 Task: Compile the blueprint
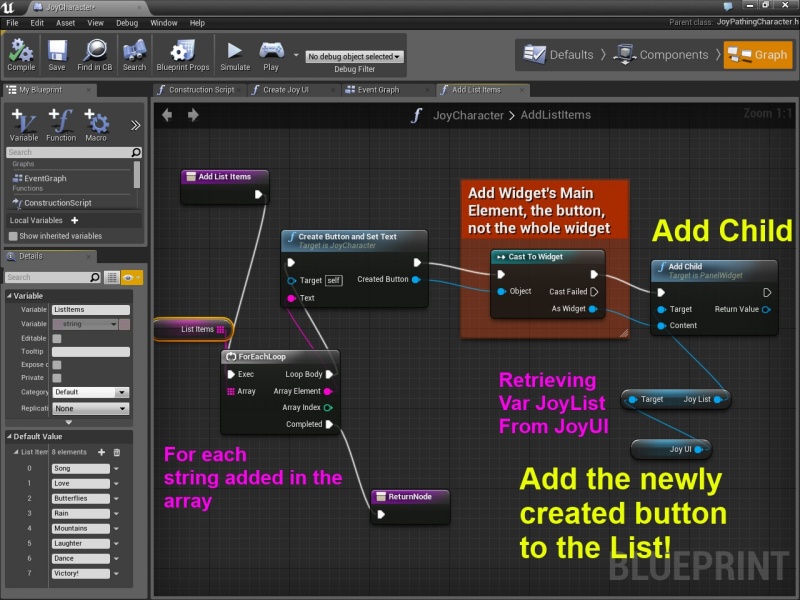pyautogui.click(x=21, y=55)
